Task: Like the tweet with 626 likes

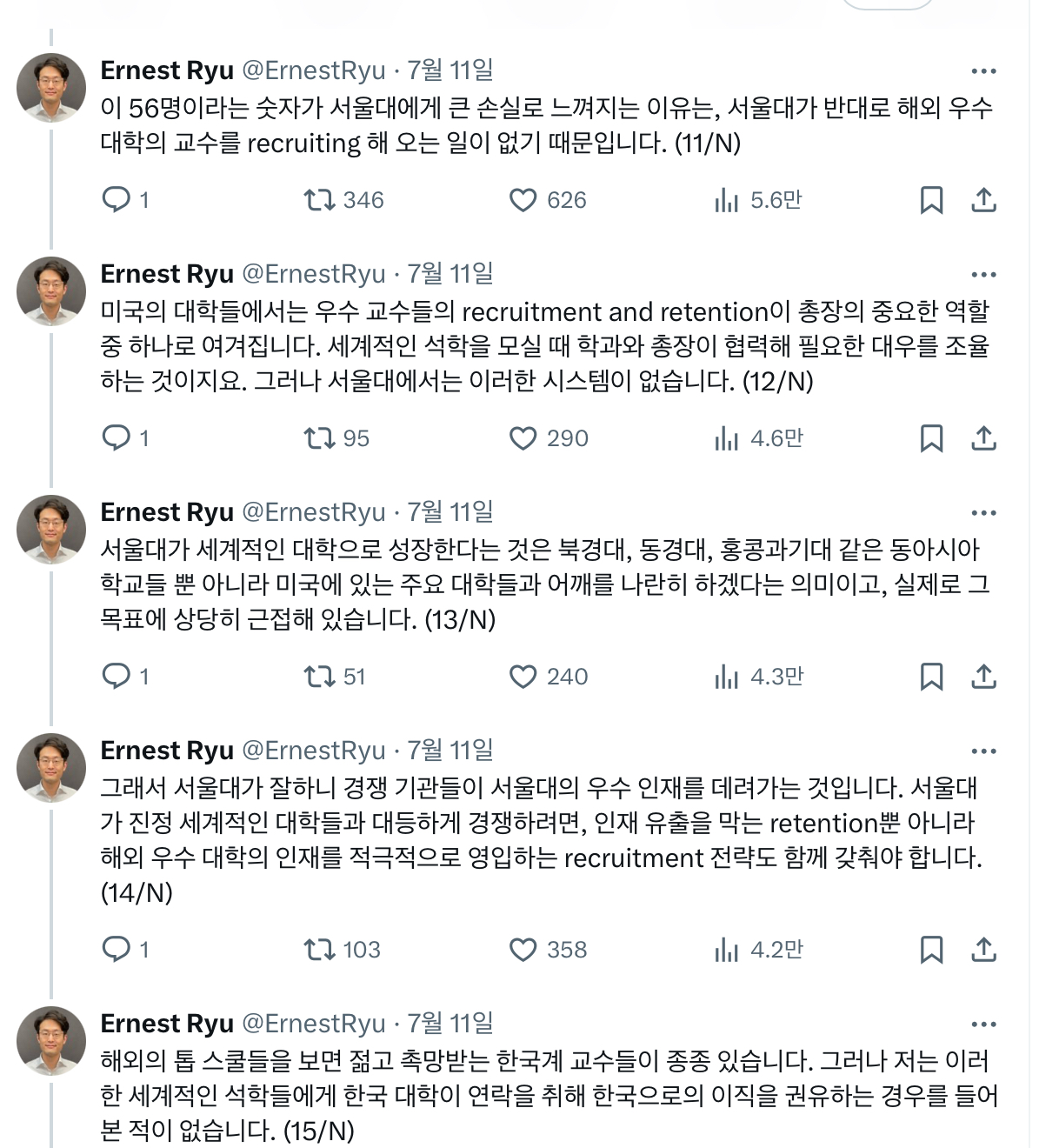Action: [x=523, y=200]
